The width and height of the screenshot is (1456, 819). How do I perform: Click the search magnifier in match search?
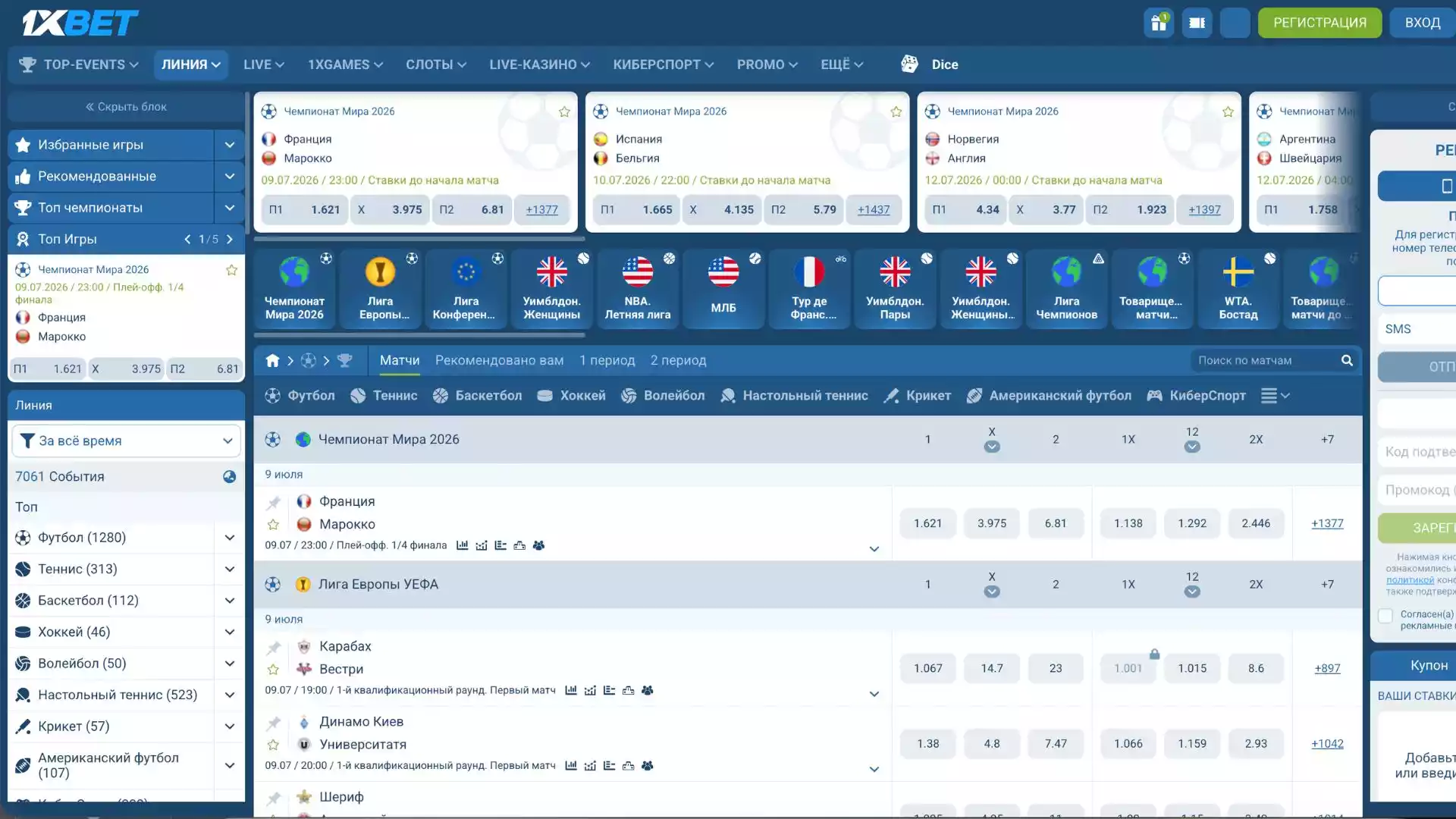[1347, 361]
